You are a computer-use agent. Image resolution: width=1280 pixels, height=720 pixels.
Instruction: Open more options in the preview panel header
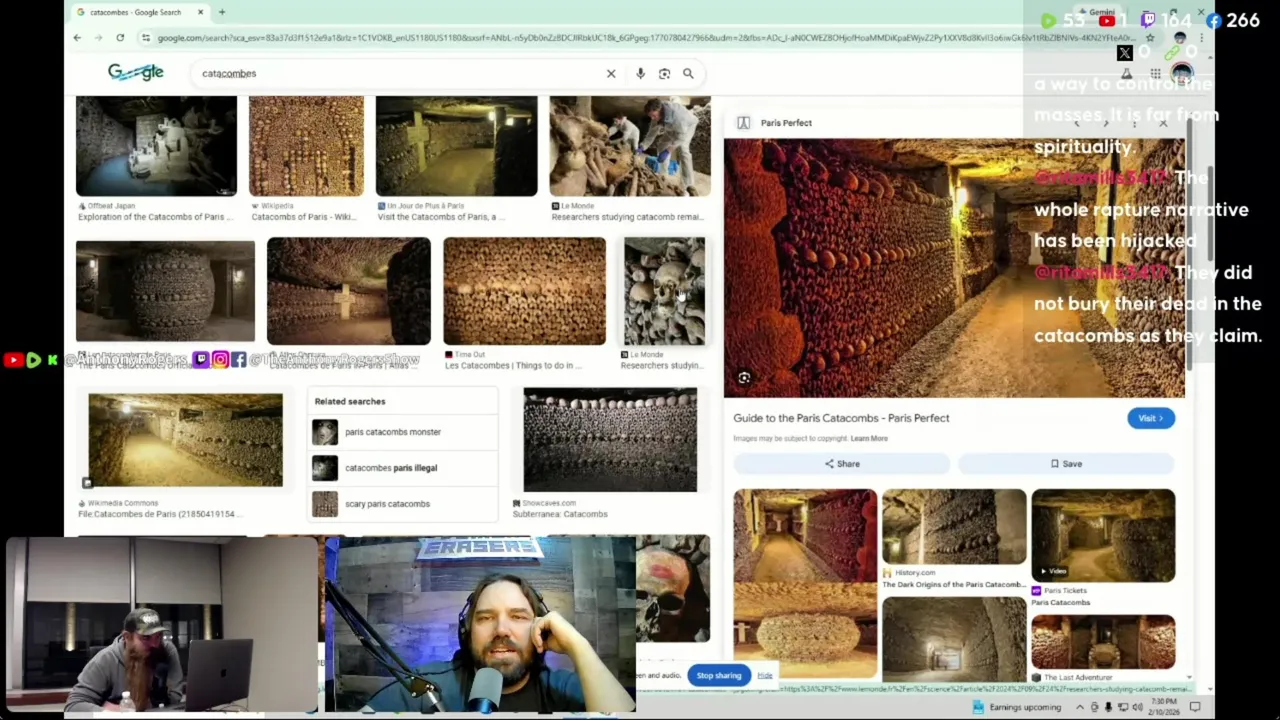pos(1135,123)
